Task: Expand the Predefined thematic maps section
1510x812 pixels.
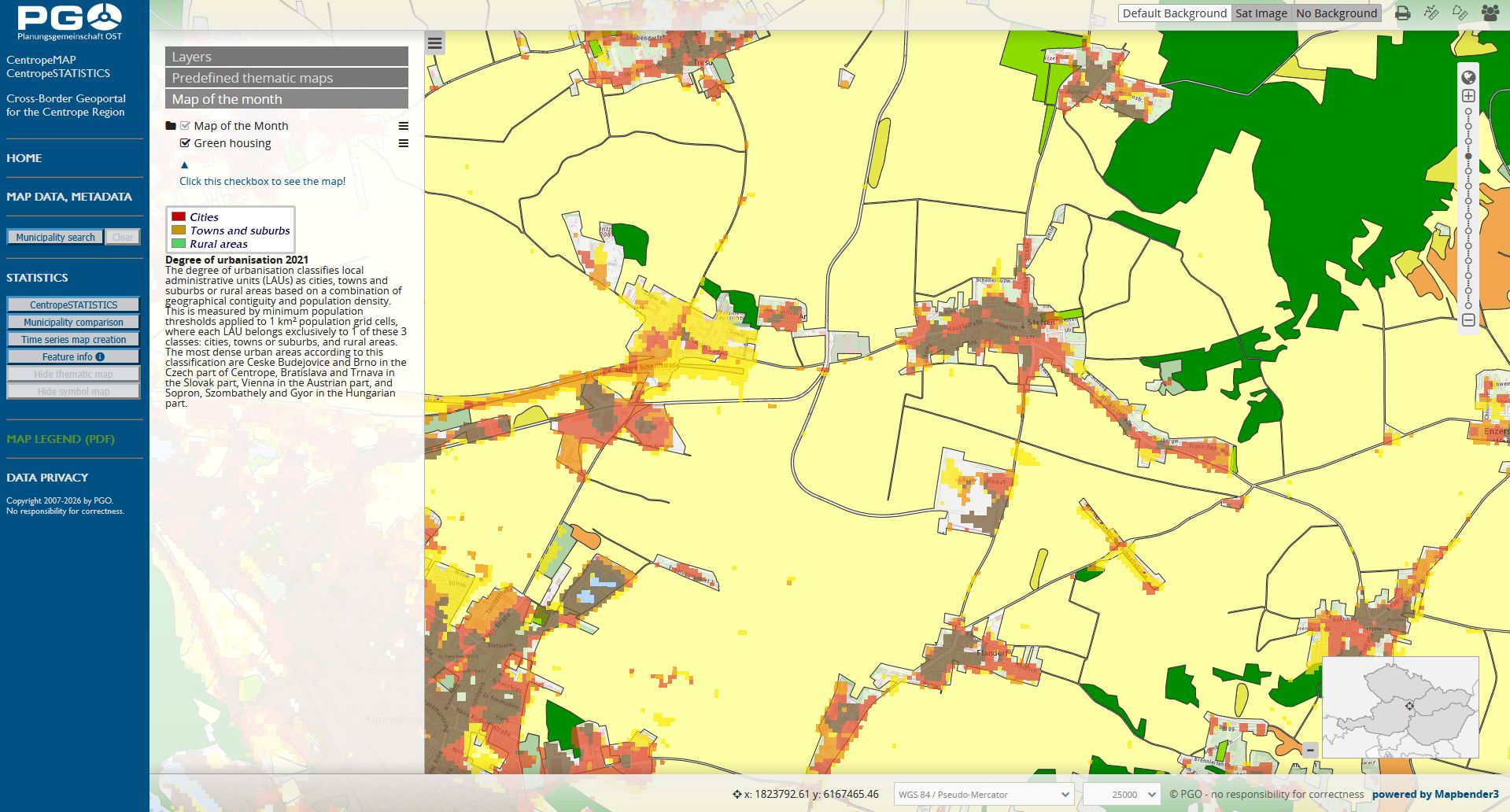Action: (286, 78)
